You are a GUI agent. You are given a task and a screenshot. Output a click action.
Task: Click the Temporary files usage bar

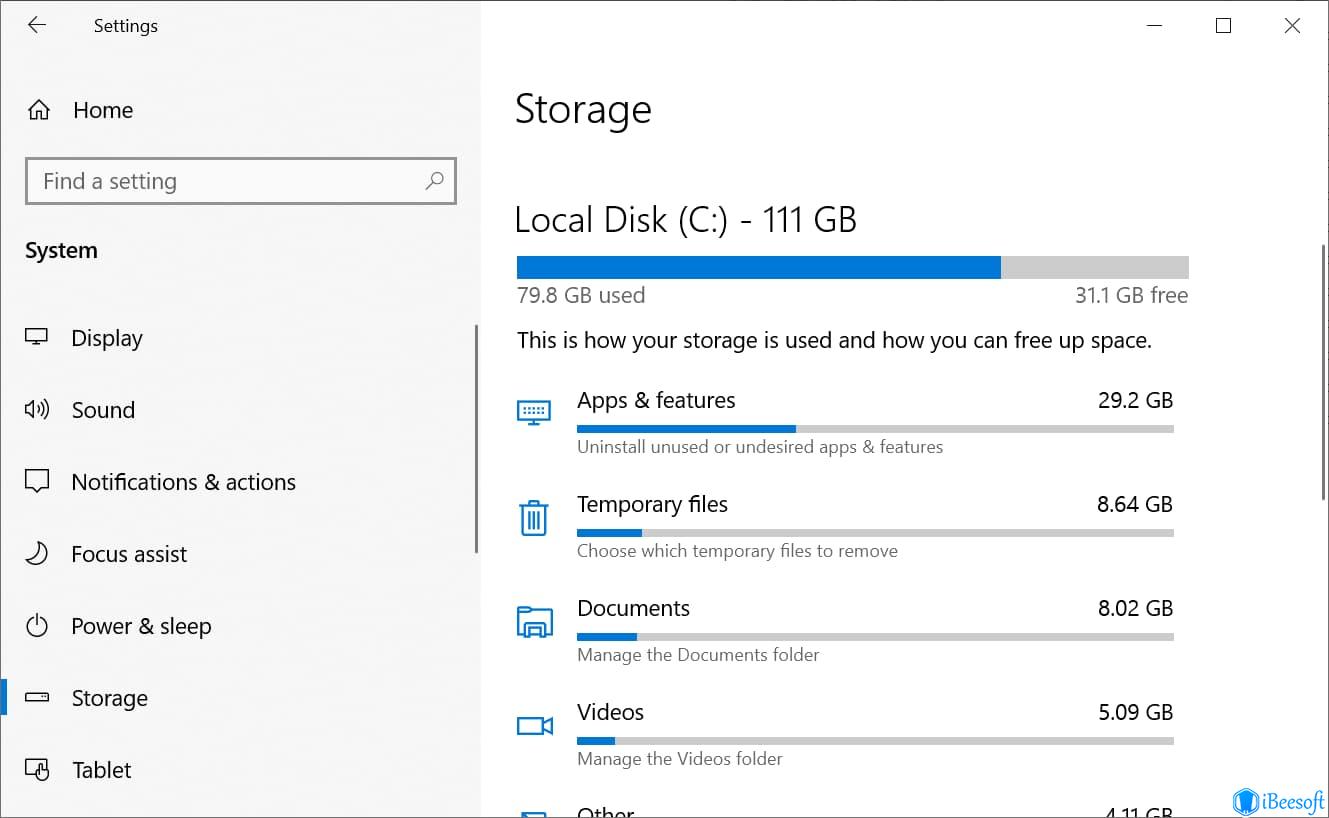click(875, 533)
